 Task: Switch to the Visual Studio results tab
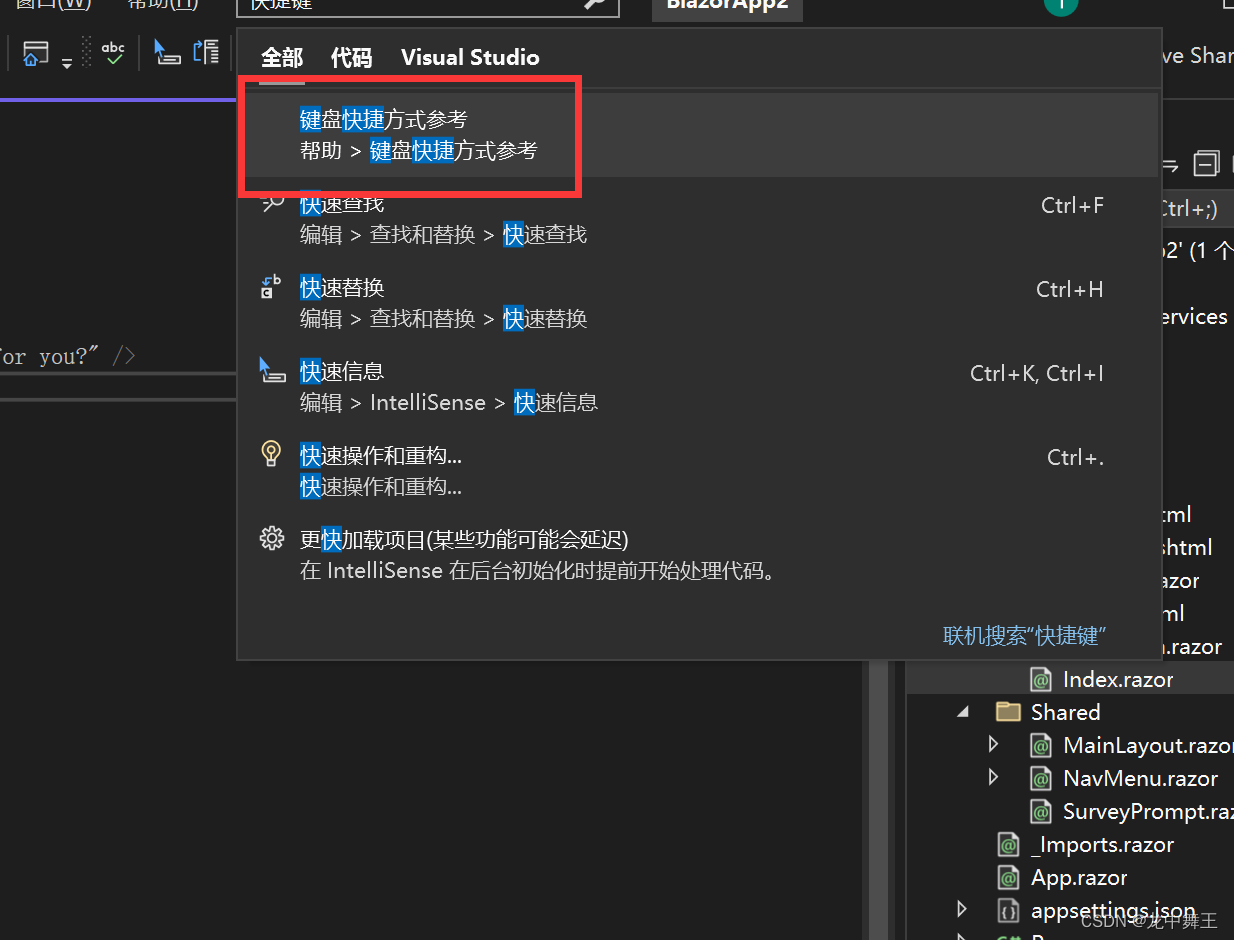click(470, 58)
